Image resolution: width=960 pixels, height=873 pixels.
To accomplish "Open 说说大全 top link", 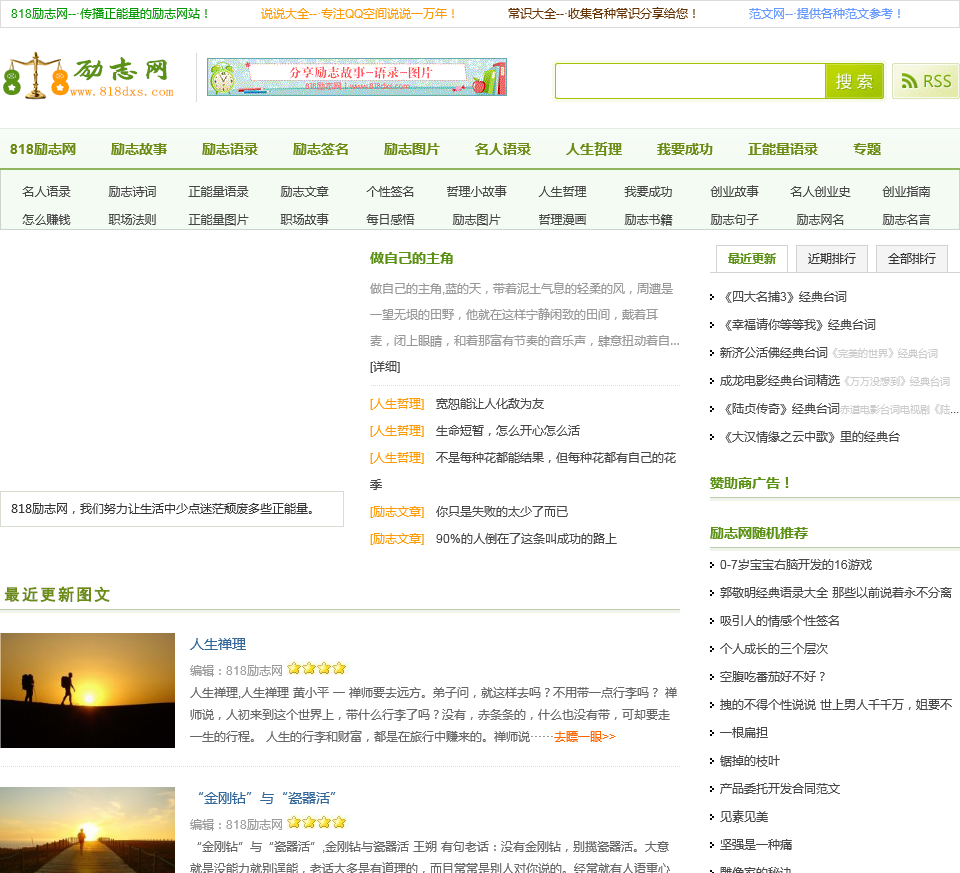I will click(359, 13).
